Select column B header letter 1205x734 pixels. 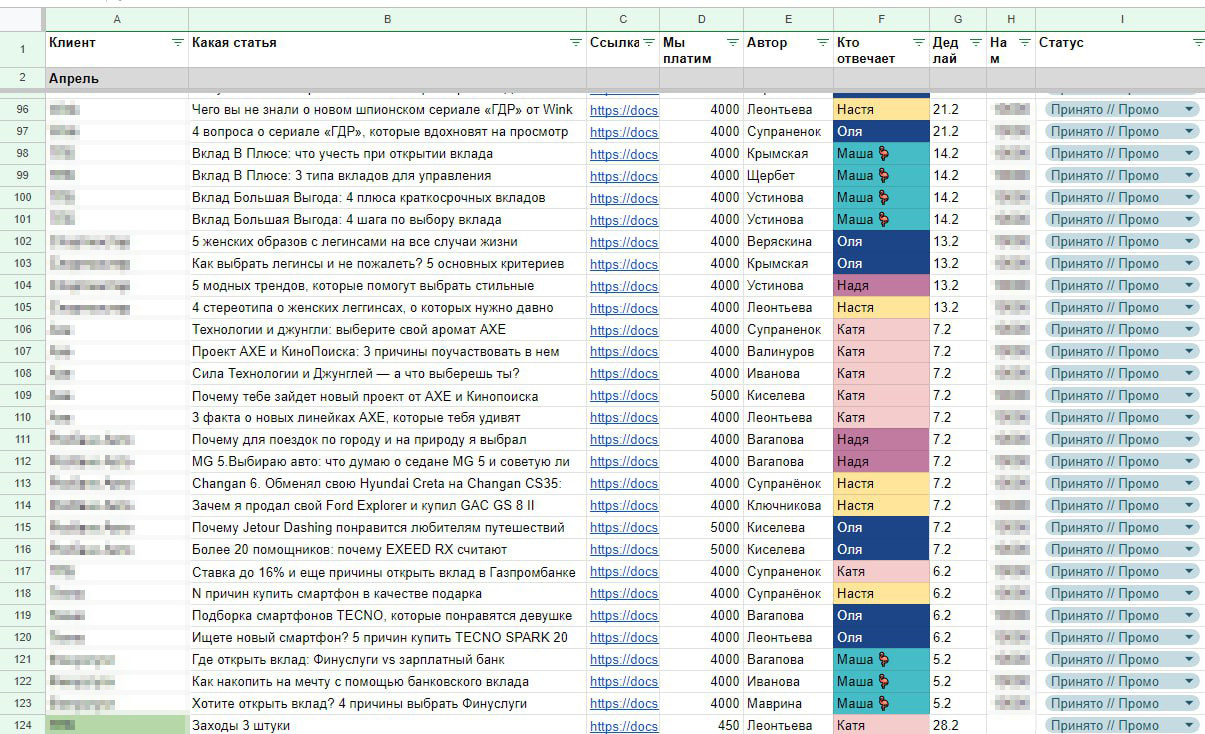[387, 19]
